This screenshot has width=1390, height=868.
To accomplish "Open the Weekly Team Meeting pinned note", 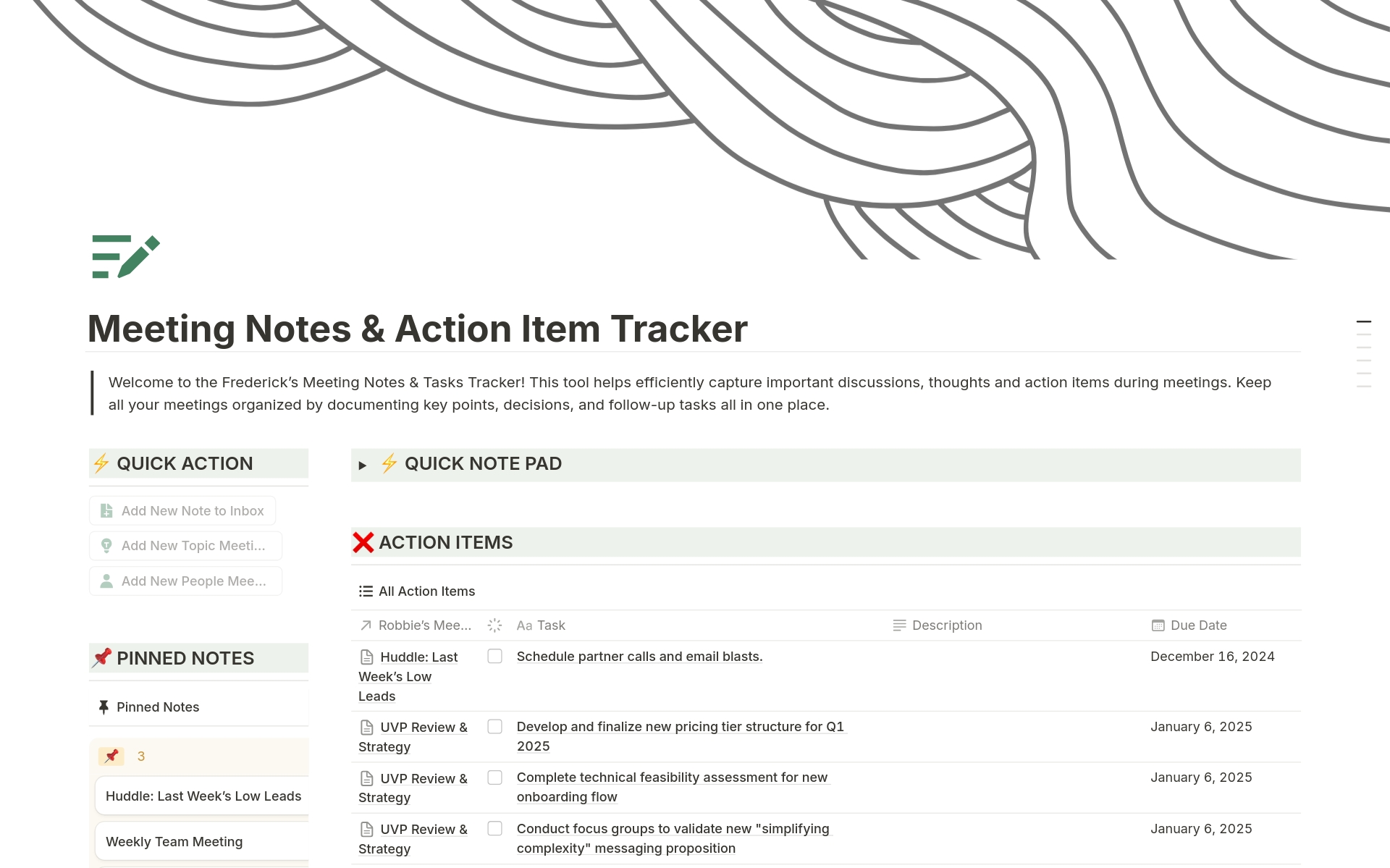I will click(x=174, y=842).
